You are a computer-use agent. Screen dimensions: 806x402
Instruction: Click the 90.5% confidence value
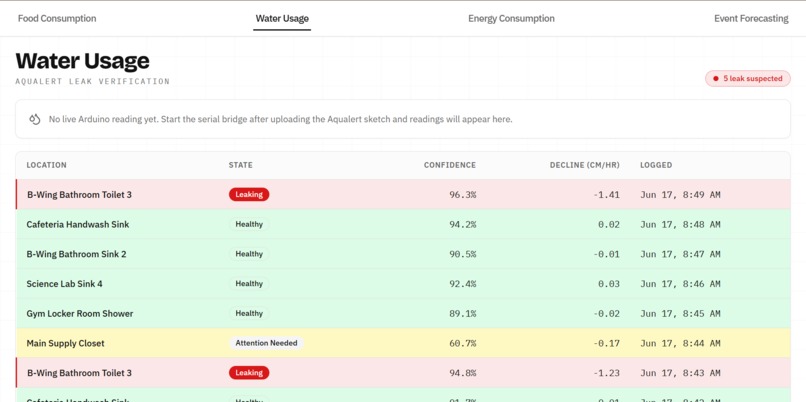point(463,254)
